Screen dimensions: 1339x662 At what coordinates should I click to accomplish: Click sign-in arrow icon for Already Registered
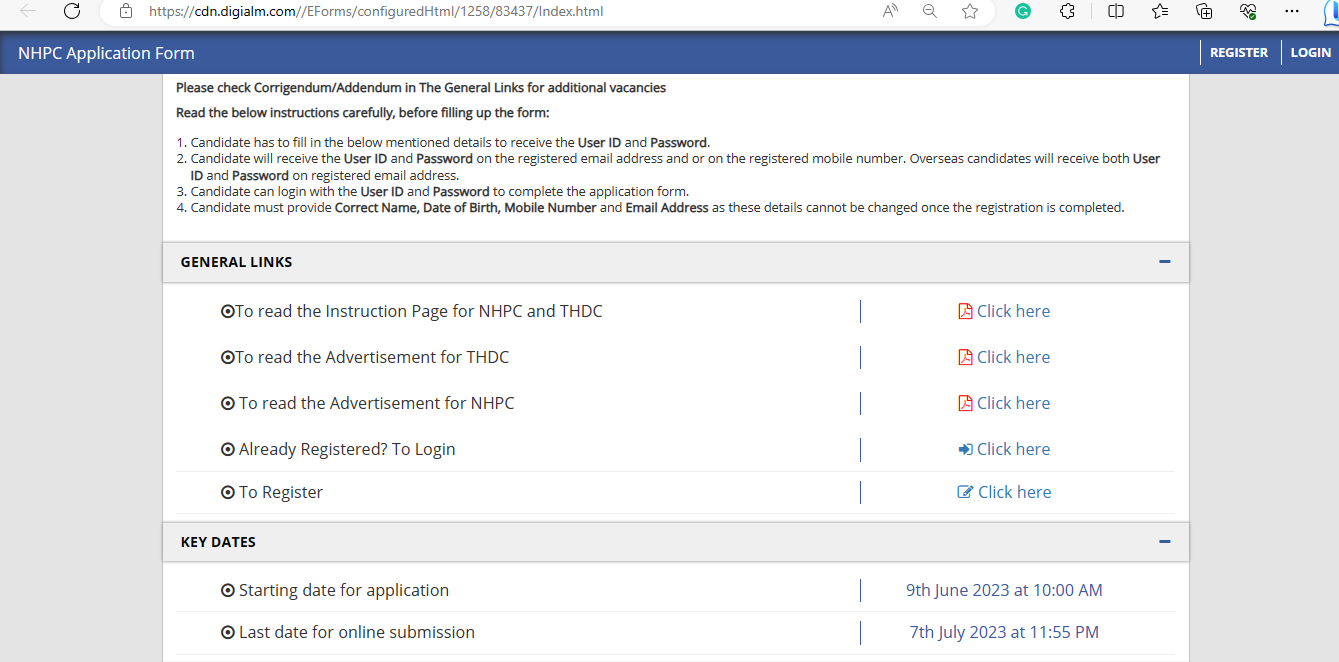click(x=965, y=449)
